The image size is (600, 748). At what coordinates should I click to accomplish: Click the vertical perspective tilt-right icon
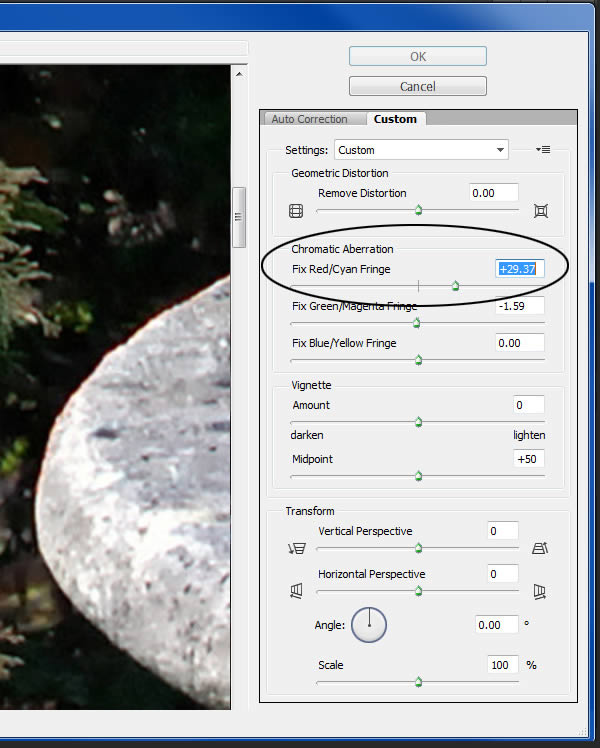click(x=540, y=549)
